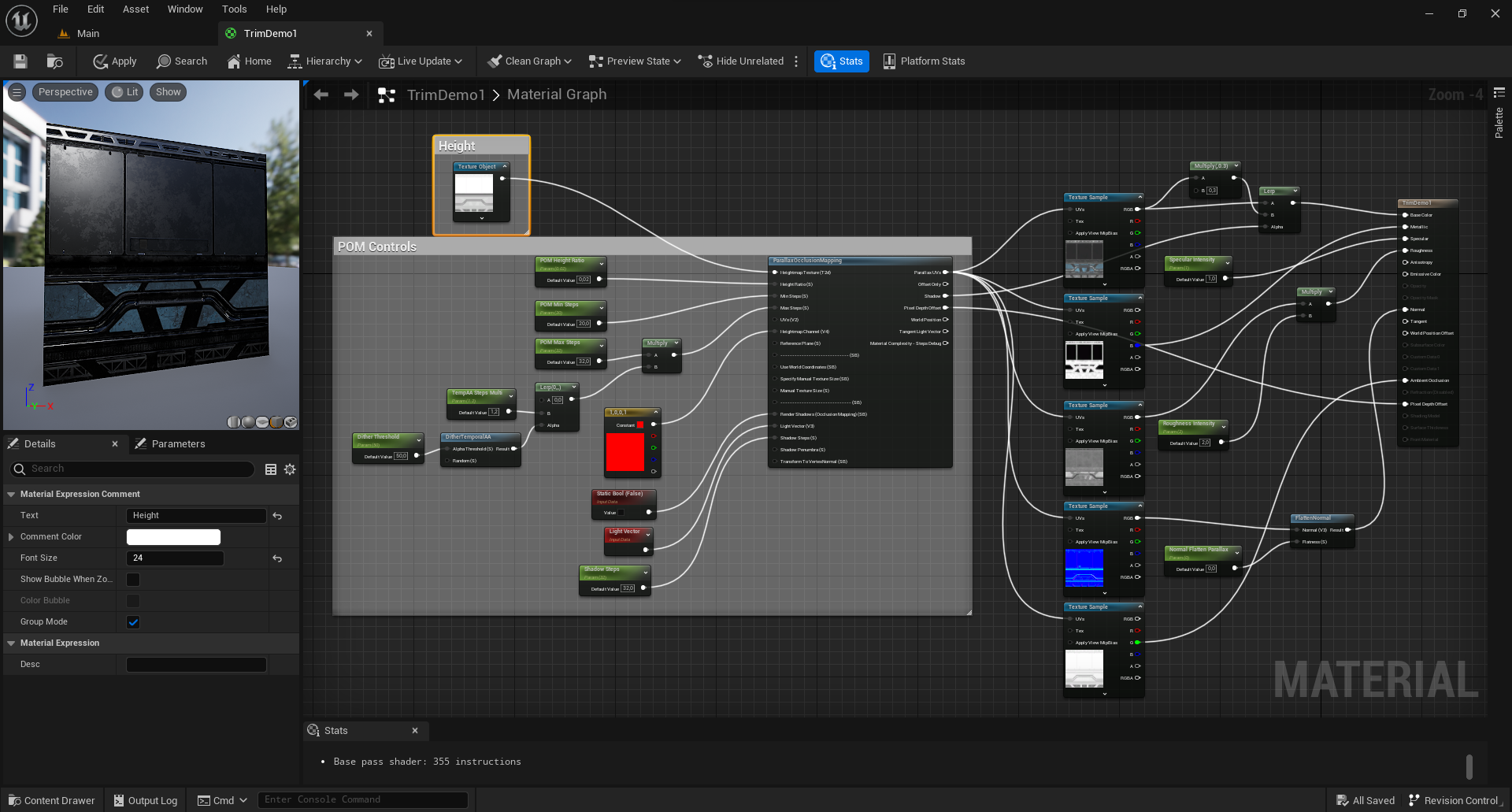Click the Save material icon
This screenshot has width=1512, height=812.
(20, 61)
